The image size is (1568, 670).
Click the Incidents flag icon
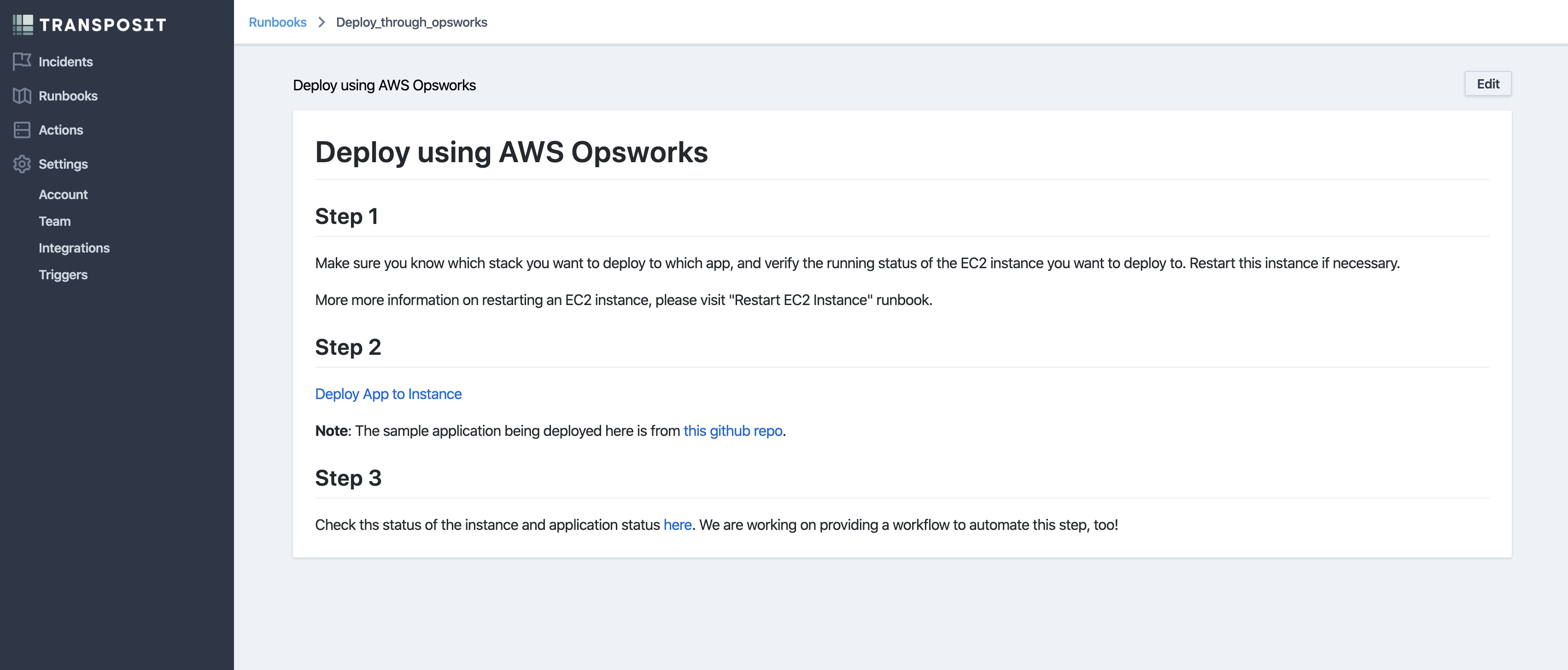tap(22, 62)
